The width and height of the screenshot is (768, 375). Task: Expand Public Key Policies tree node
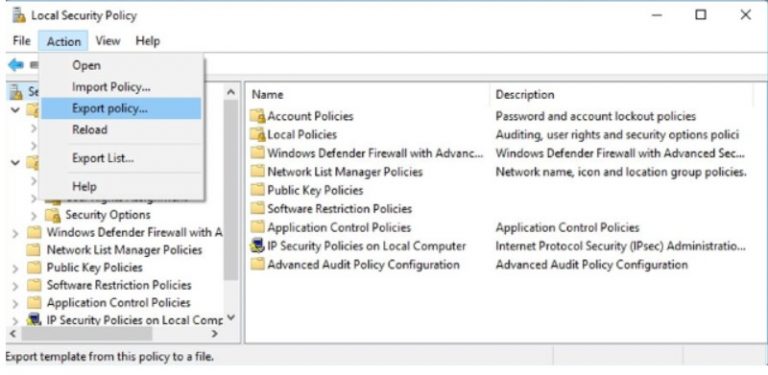click(x=16, y=268)
